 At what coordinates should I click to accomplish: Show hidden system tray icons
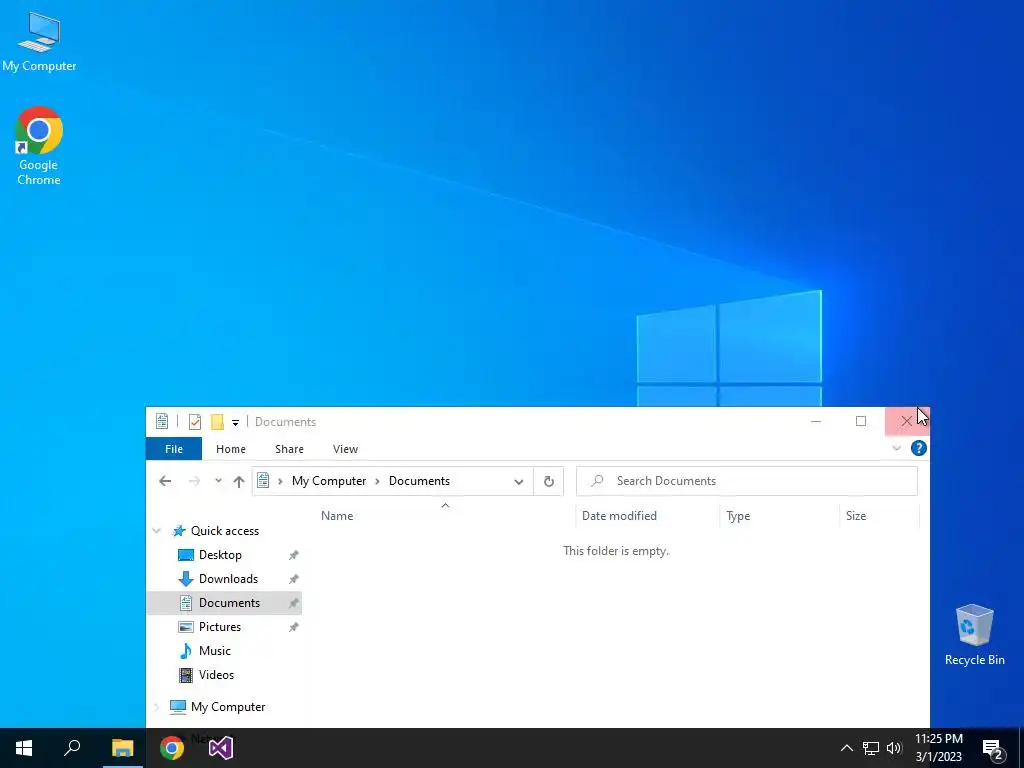846,748
